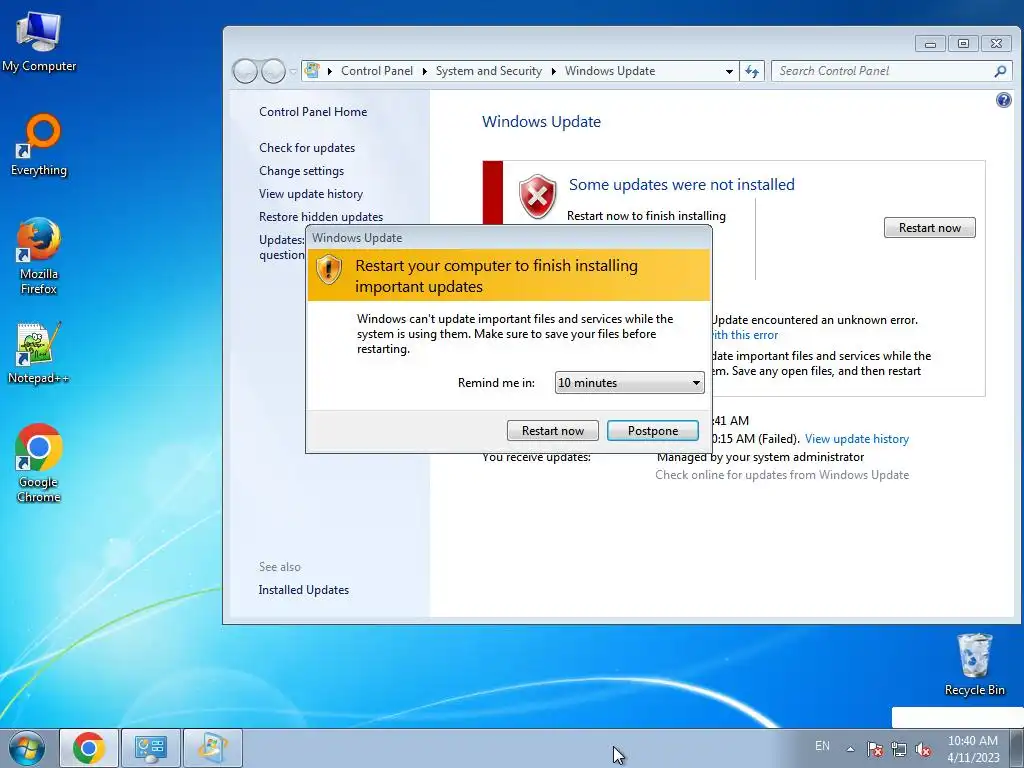Open Windows Update taskbar button
The image size is (1024, 768).
(x=213, y=748)
